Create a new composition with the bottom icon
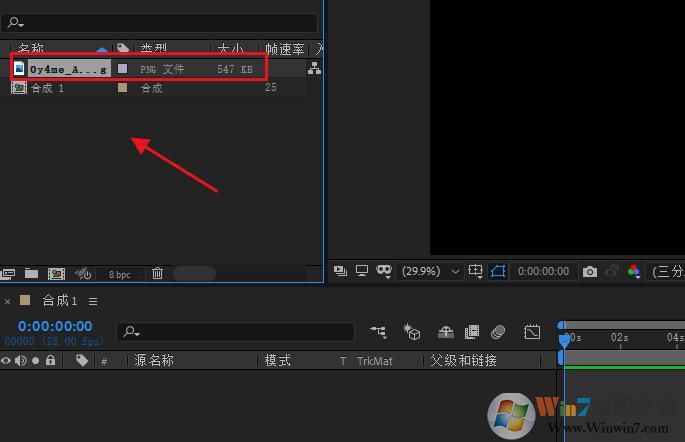Screen dimensions: 685x442 (x=56, y=273)
